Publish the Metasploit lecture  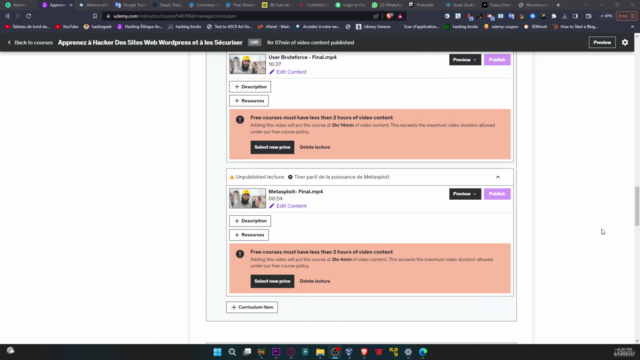click(497, 194)
